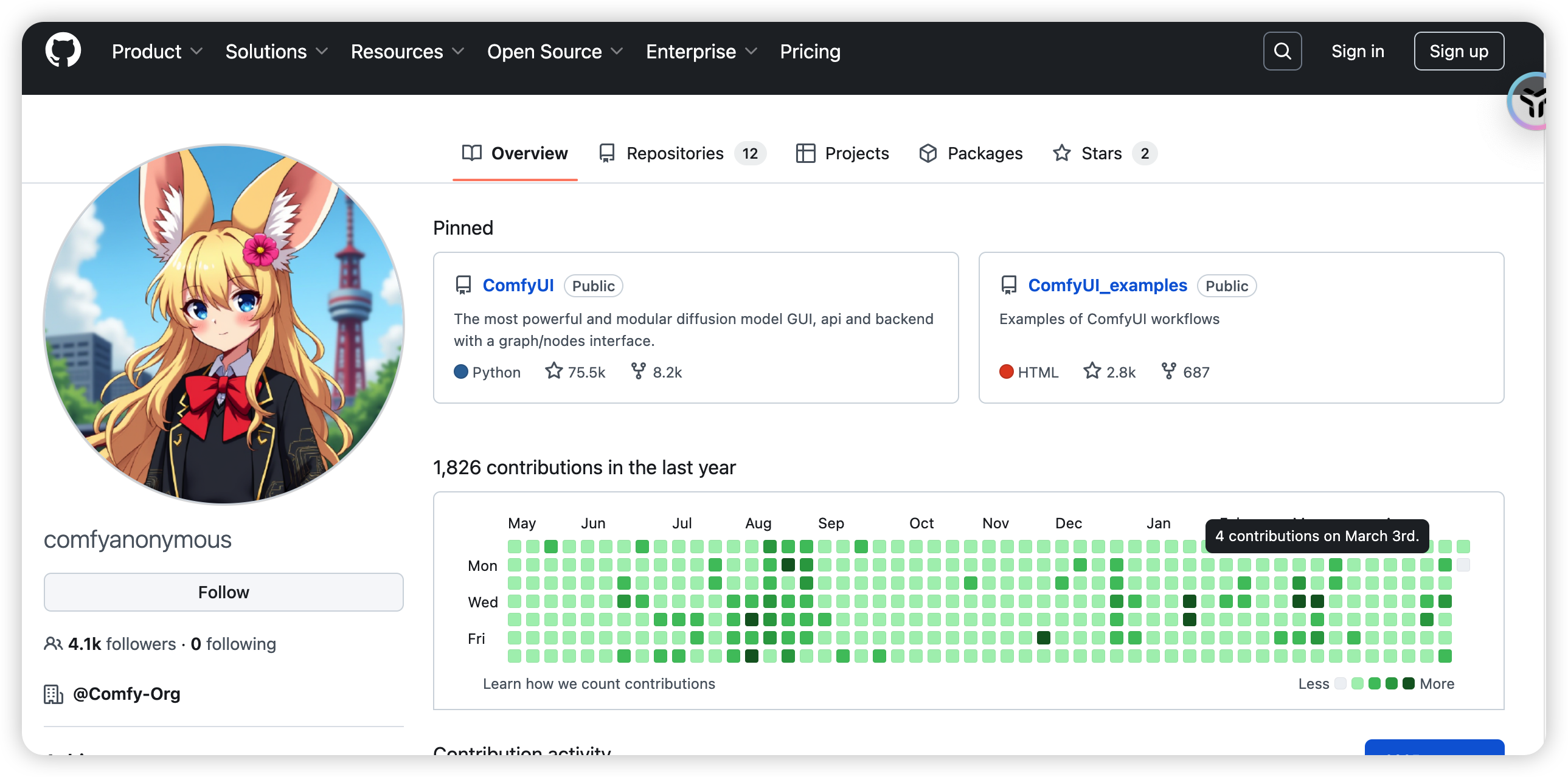Image resolution: width=1568 pixels, height=777 pixels.
Task: Click the star icon on ComfyUI
Action: click(x=553, y=370)
